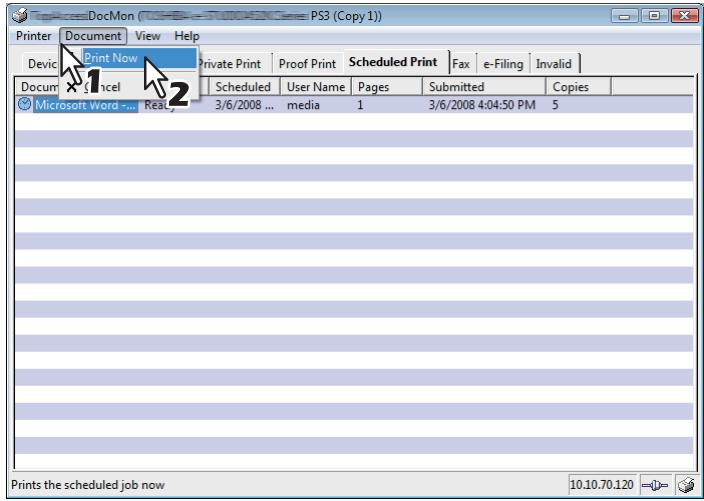
Task: Sort by Copies column header
Action: click(578, 87)
